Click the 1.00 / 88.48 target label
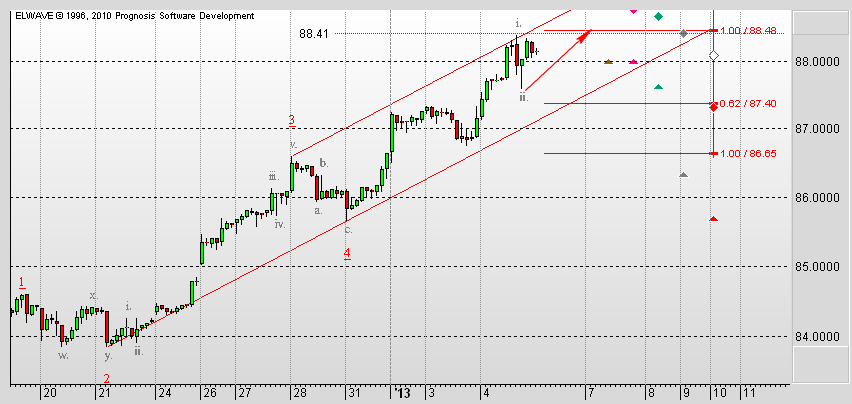Image resolution: width=852 pixels, height=404 pixels. (747, 30)
